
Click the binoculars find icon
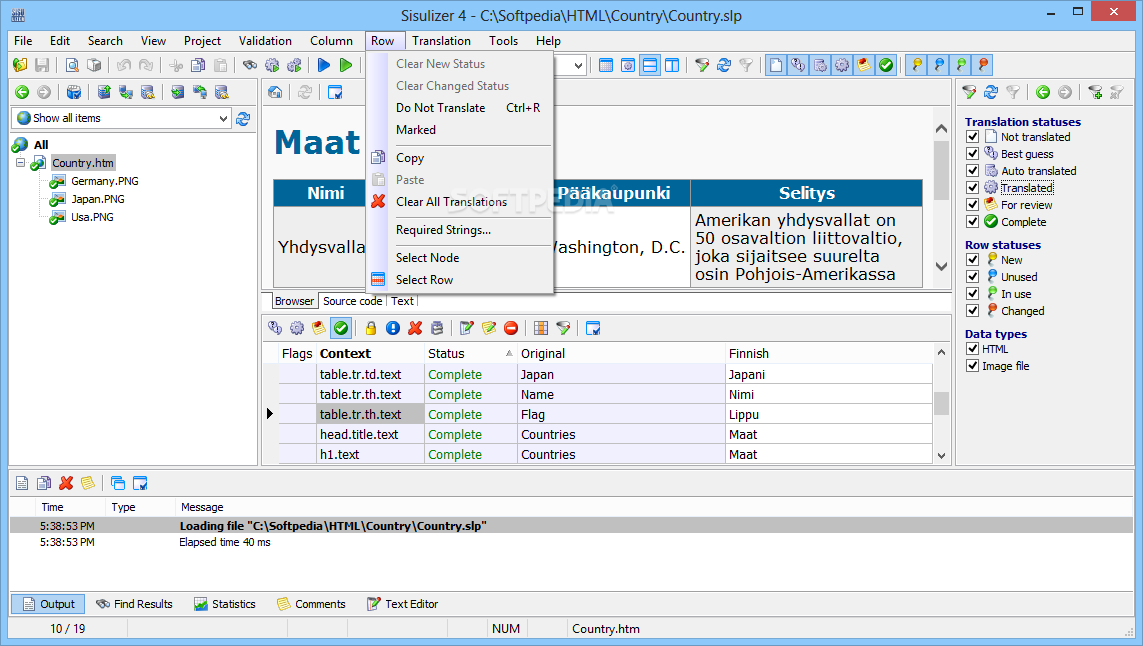click(250, 65)
